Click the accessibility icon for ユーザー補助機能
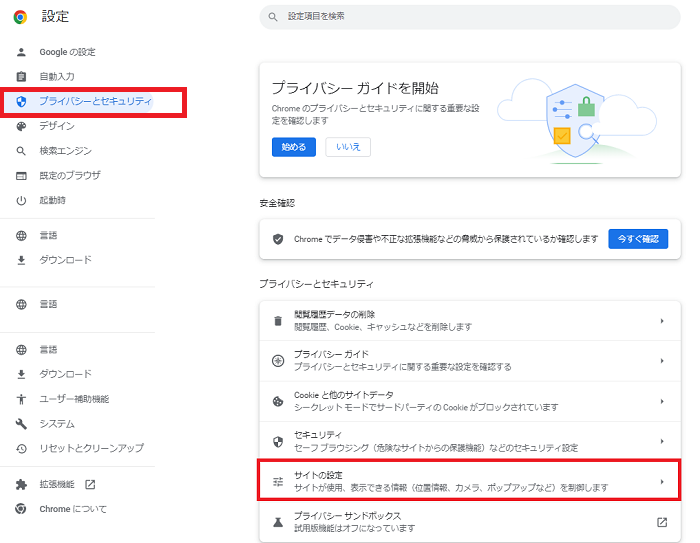The image size is (700, 543). 21,399
